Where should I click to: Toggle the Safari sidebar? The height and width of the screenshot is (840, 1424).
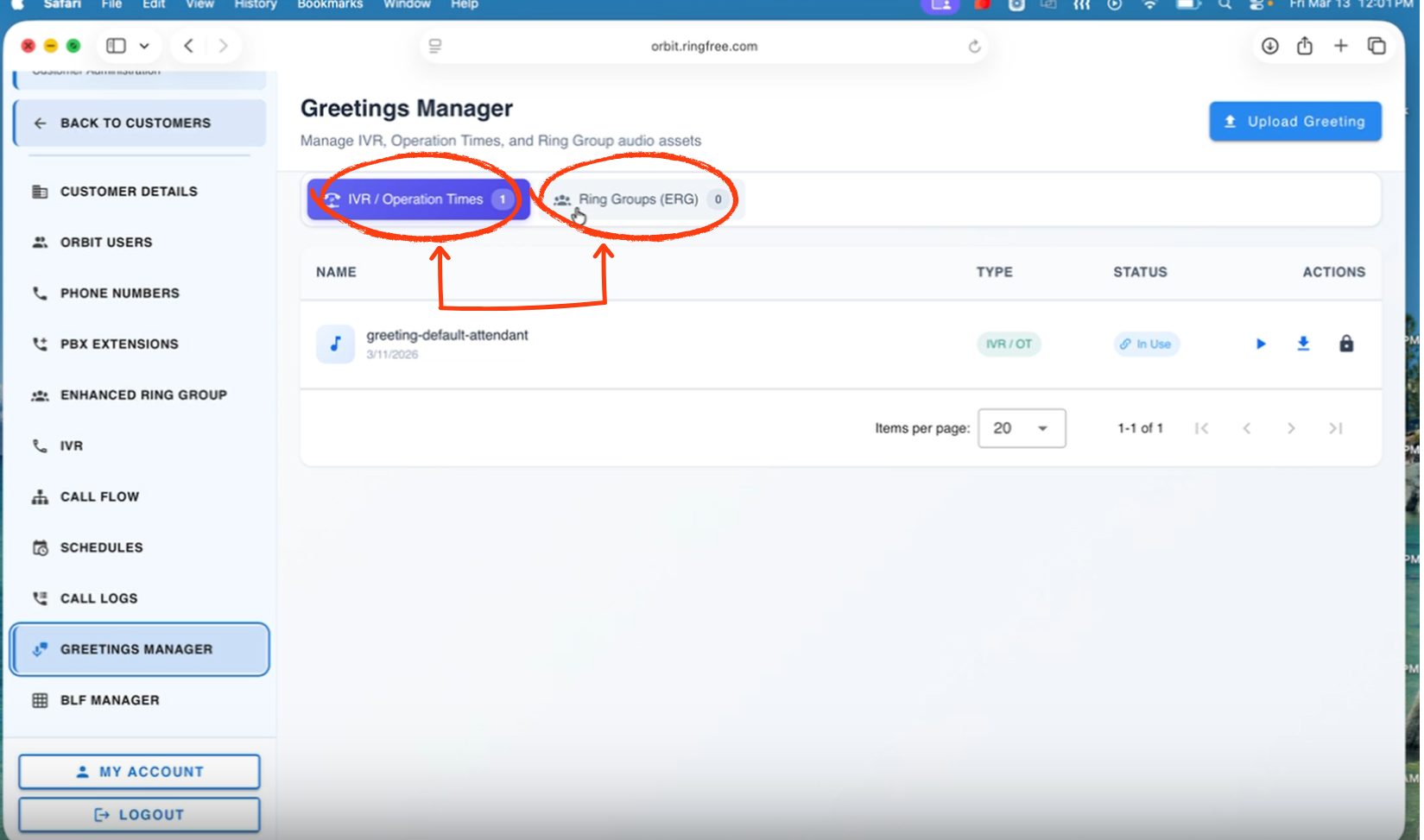coord(117,46)
